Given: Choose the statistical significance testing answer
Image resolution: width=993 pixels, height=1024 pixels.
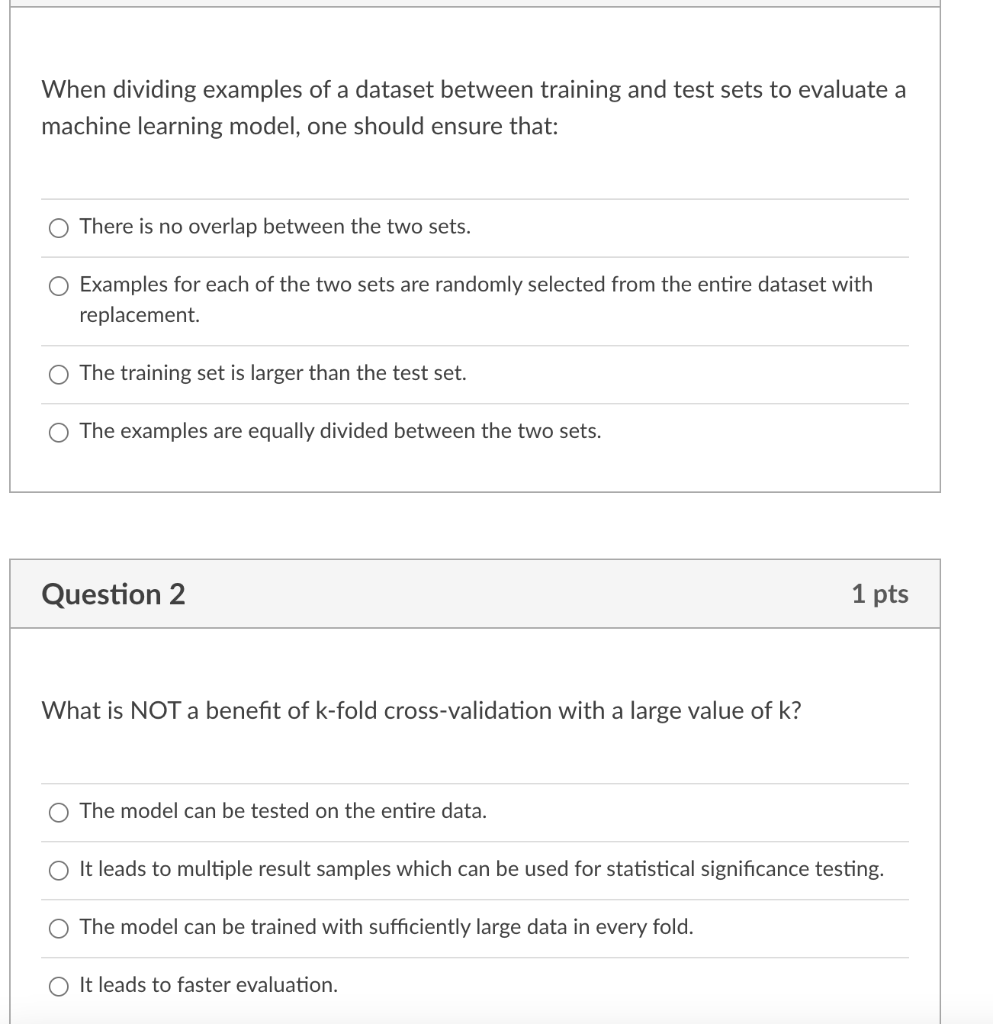Looking at the screenshot, I should coord(59,870).
